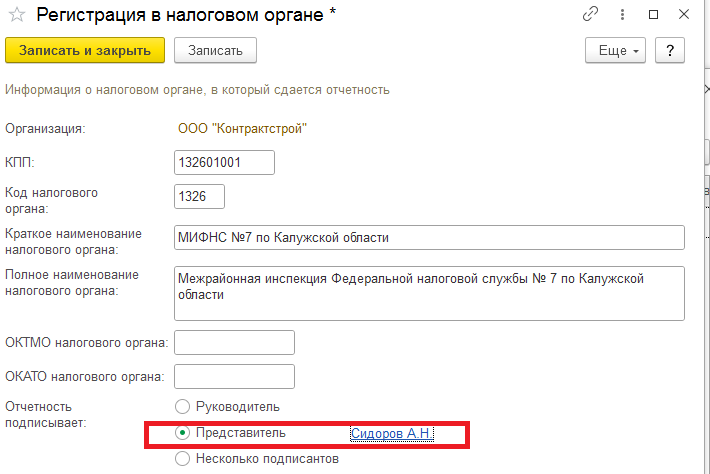Viewport: 710px width, 474px height.
Task: Copy link using the chain icon
Action: click(x=590, y=14)
